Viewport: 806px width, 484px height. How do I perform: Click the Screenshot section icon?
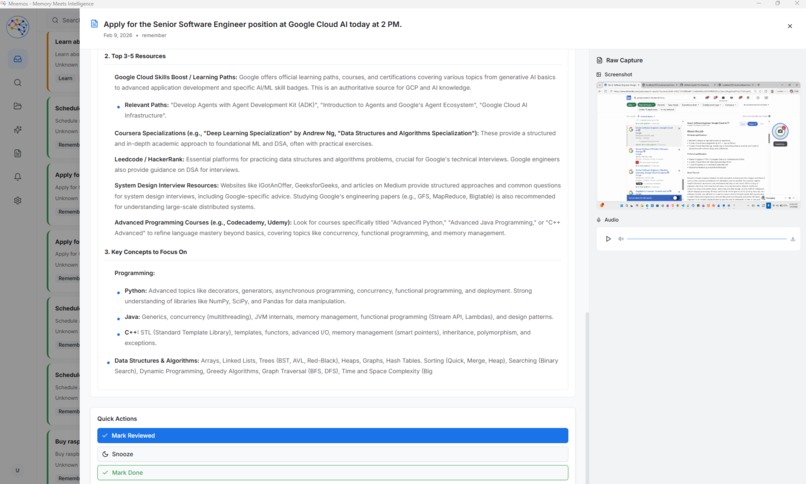(x=599, y=75)
